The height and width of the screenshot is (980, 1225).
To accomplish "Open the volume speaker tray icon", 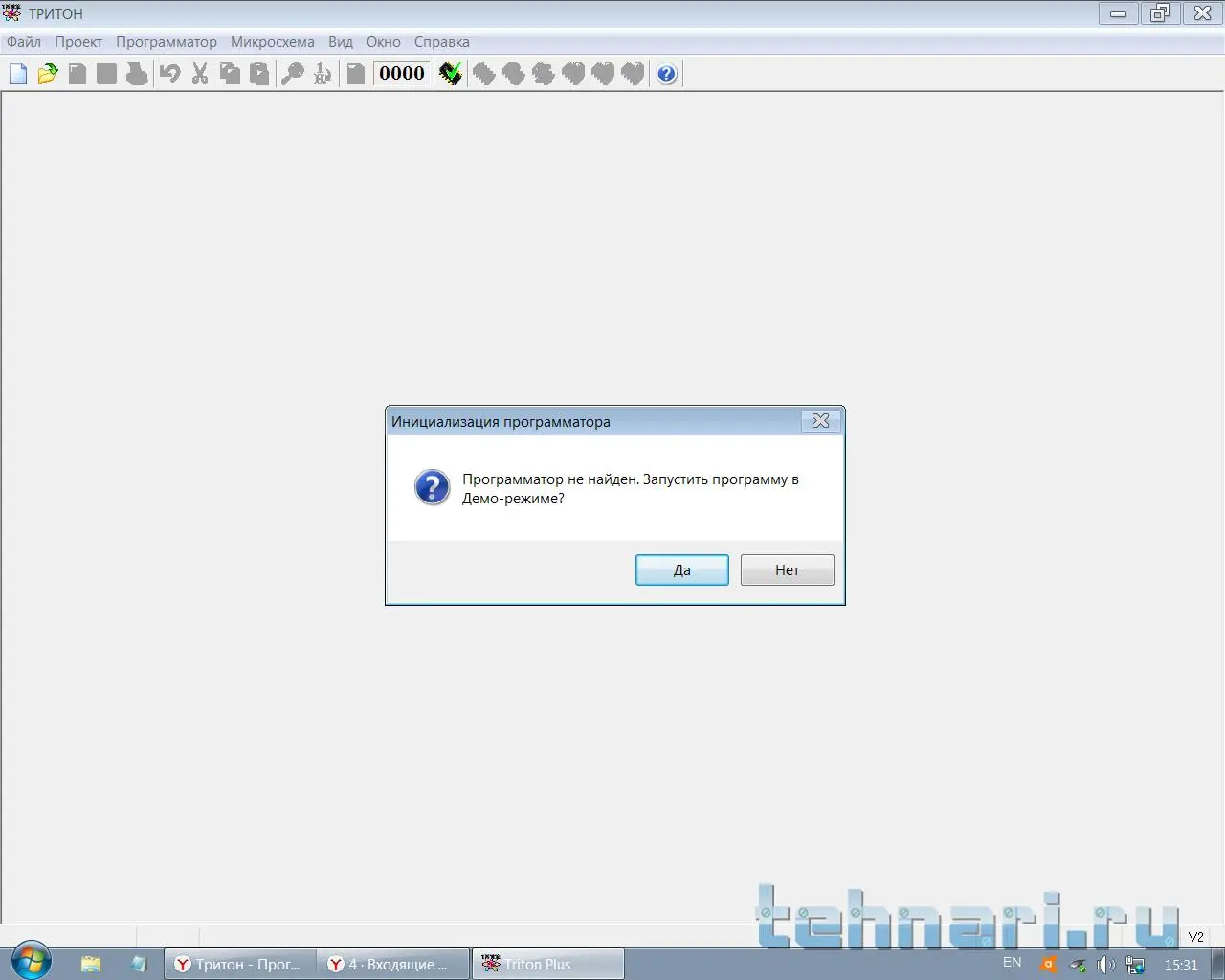I will click(x=1105, y=965).
